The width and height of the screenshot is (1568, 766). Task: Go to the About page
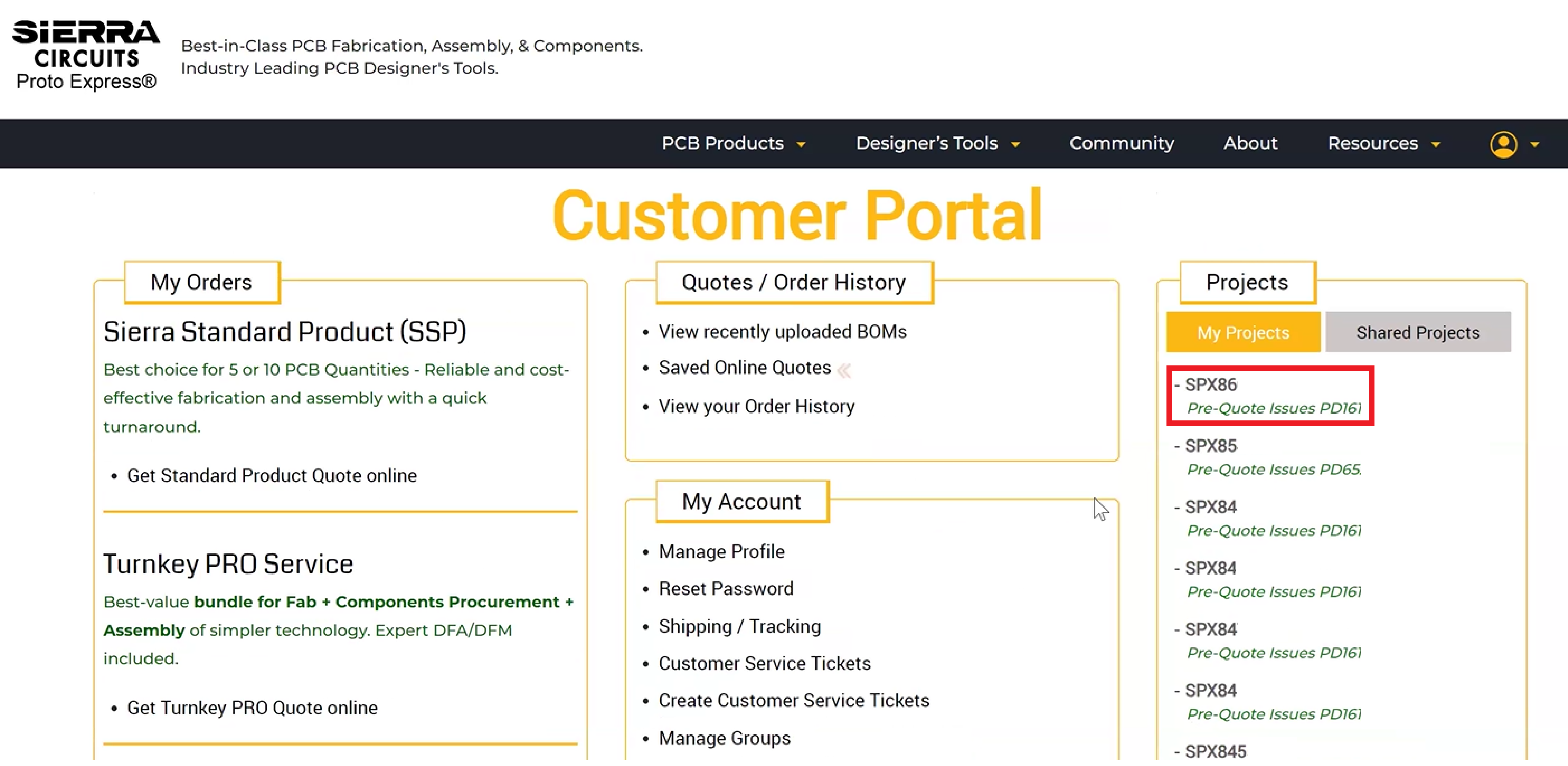coord(1250,143)
